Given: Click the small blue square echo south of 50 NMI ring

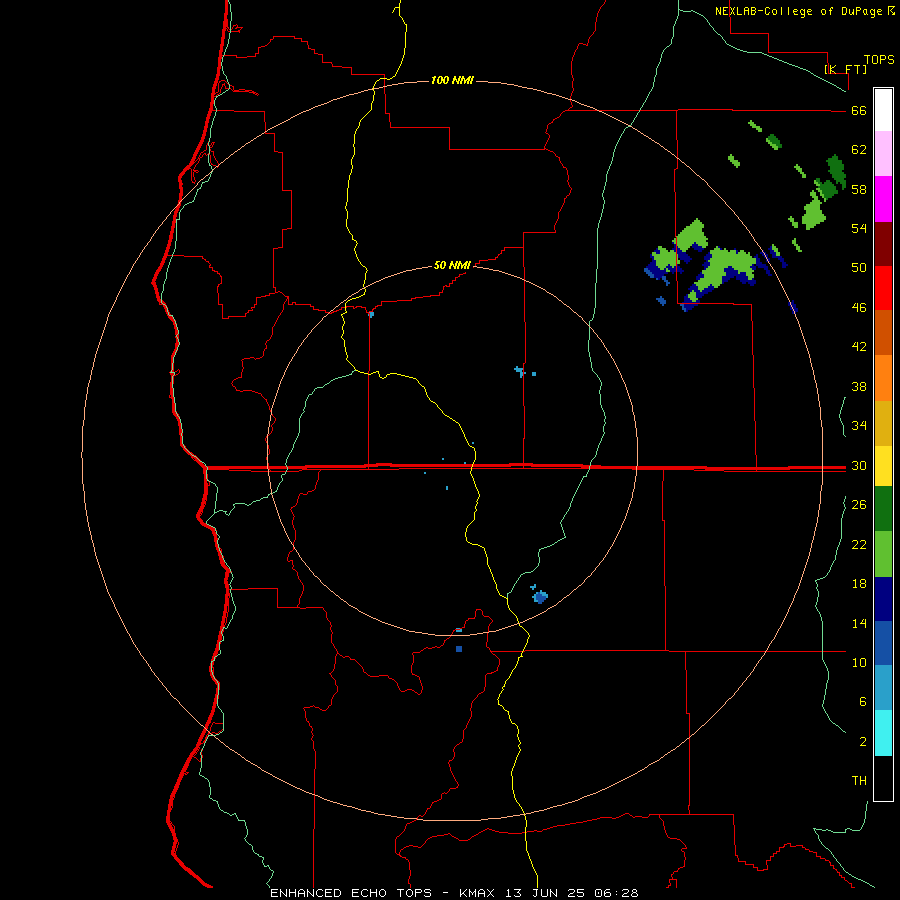Looking at the screenshot, I should click(459, 649).
